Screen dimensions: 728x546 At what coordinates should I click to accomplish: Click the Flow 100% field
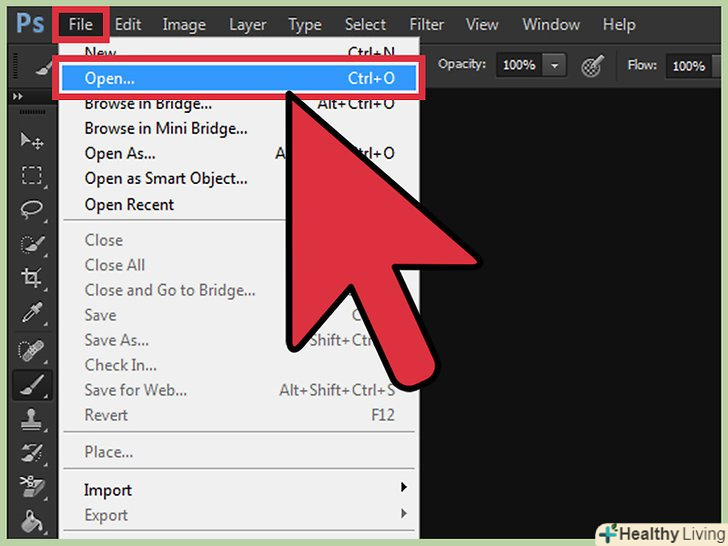[689, 66]
